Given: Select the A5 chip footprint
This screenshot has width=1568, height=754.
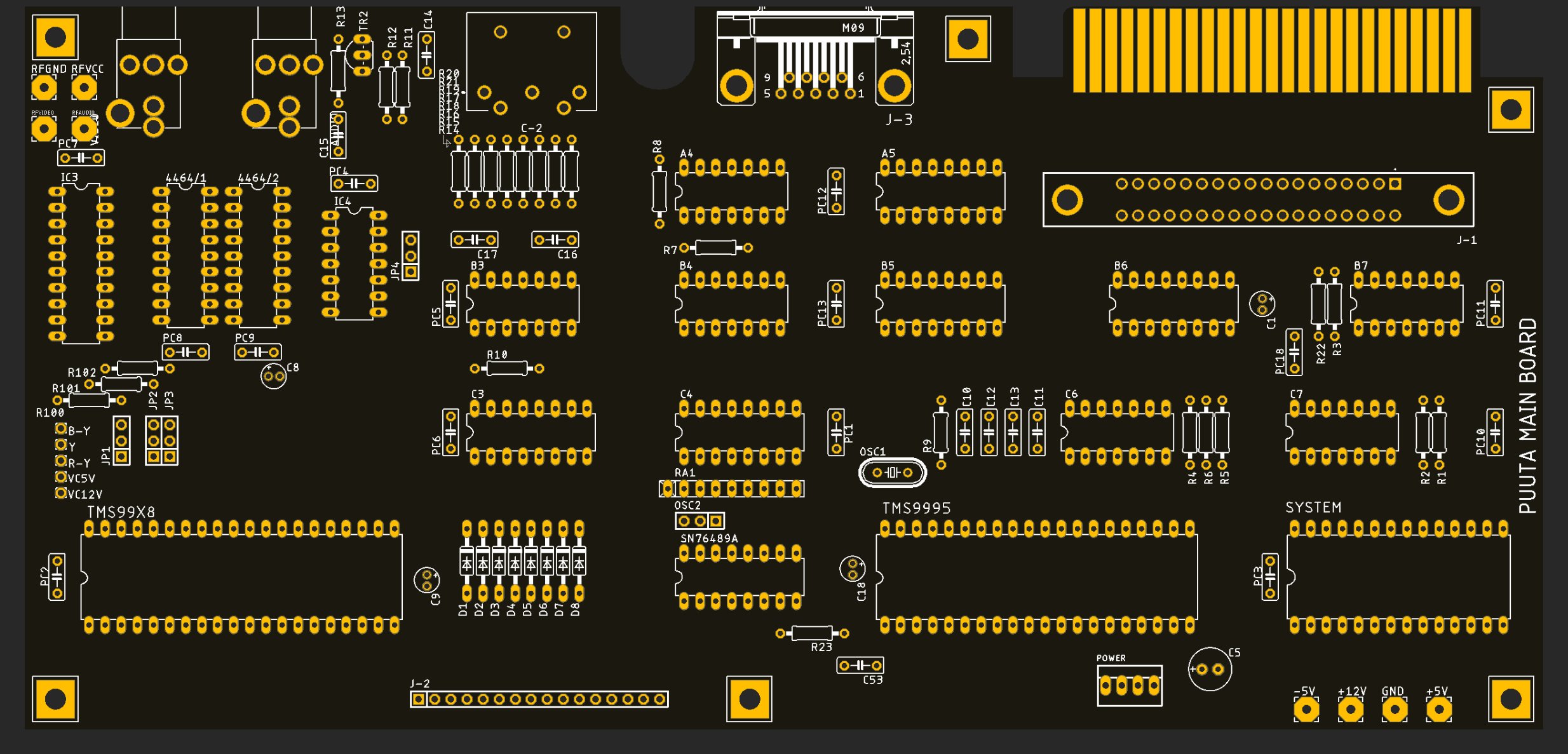Looking at the screenshot, I should [940, 192].
